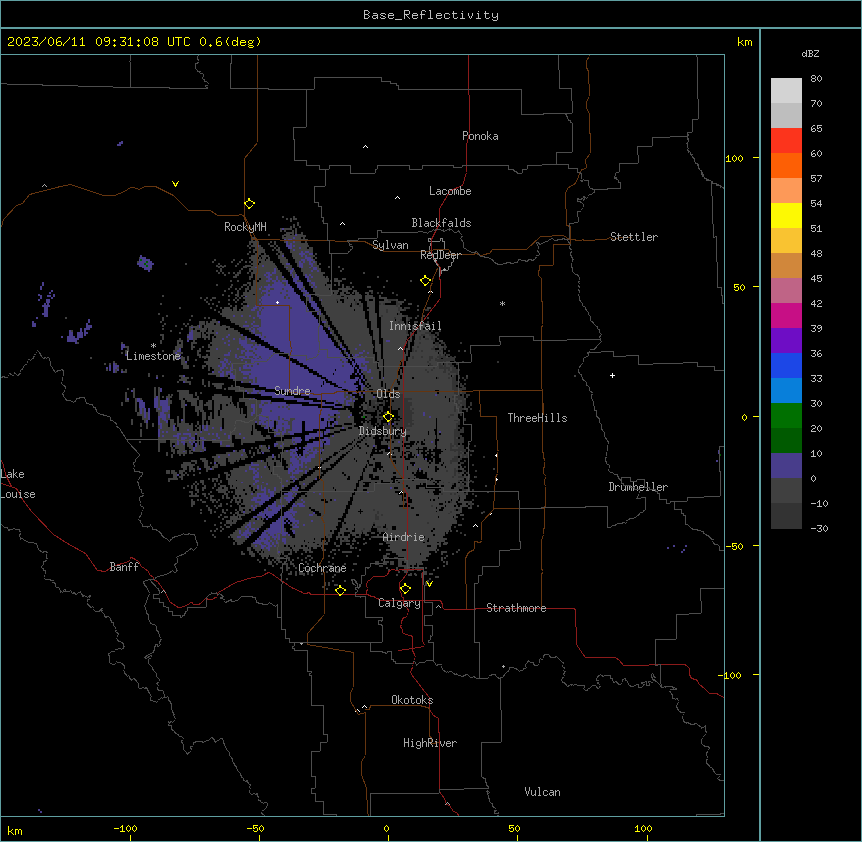Click the ThreeHills city label

pos(537,418)
